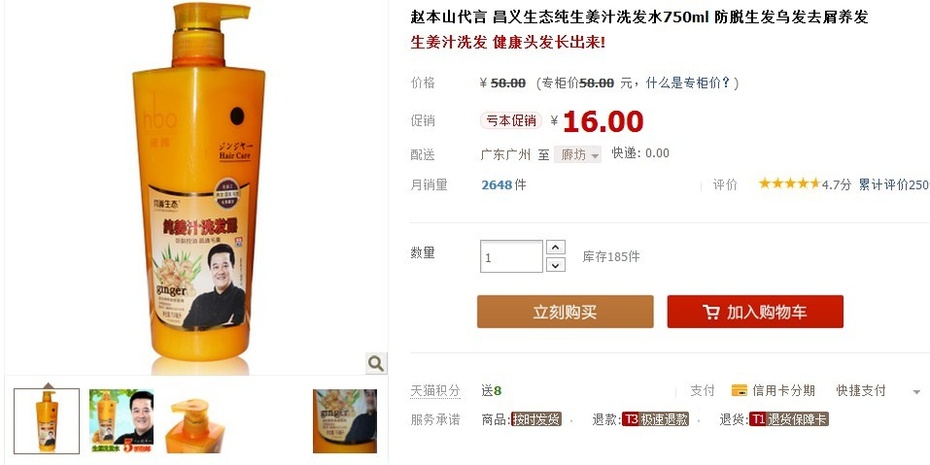Click the shopping cart icon in red button

711,312
